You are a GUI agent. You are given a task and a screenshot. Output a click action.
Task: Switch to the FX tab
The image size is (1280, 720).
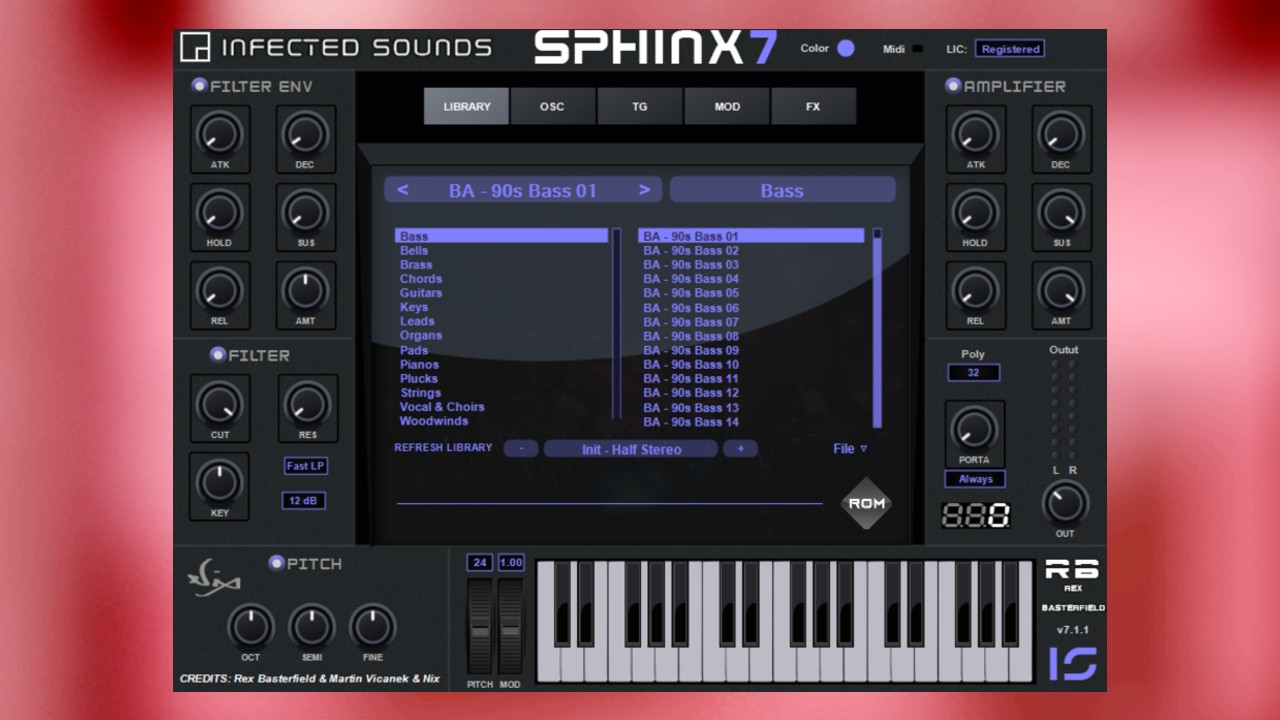813,106
